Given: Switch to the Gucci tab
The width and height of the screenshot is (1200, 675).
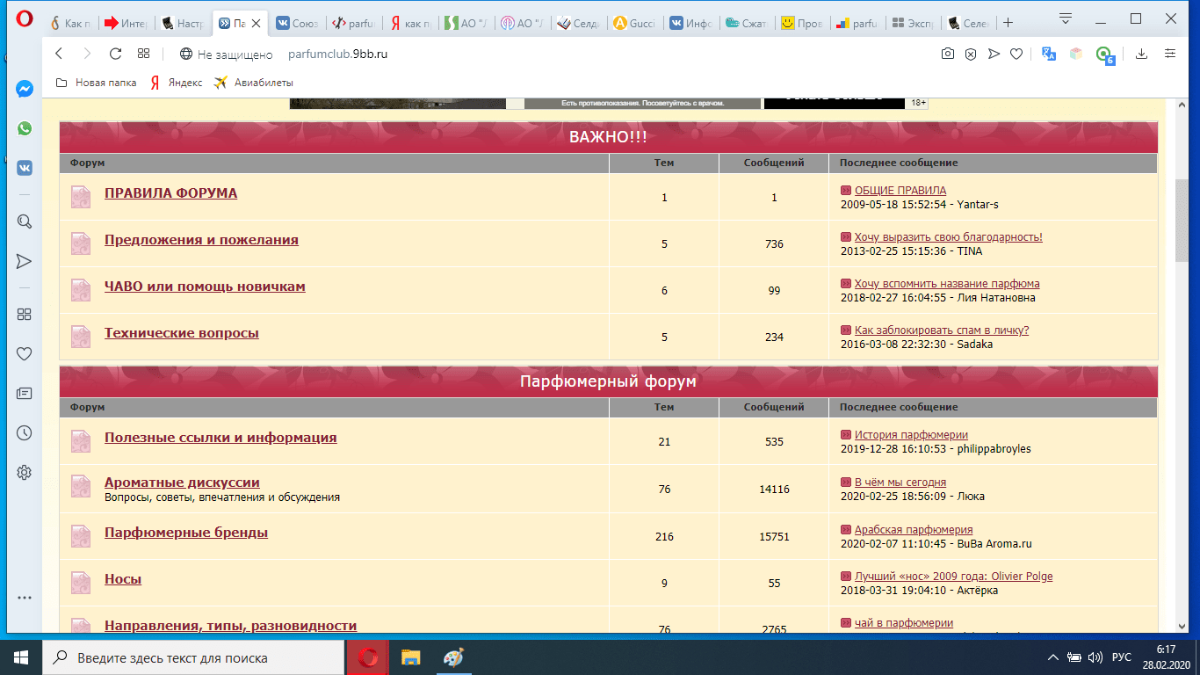Looking at the screenshot, I should 634,23.
